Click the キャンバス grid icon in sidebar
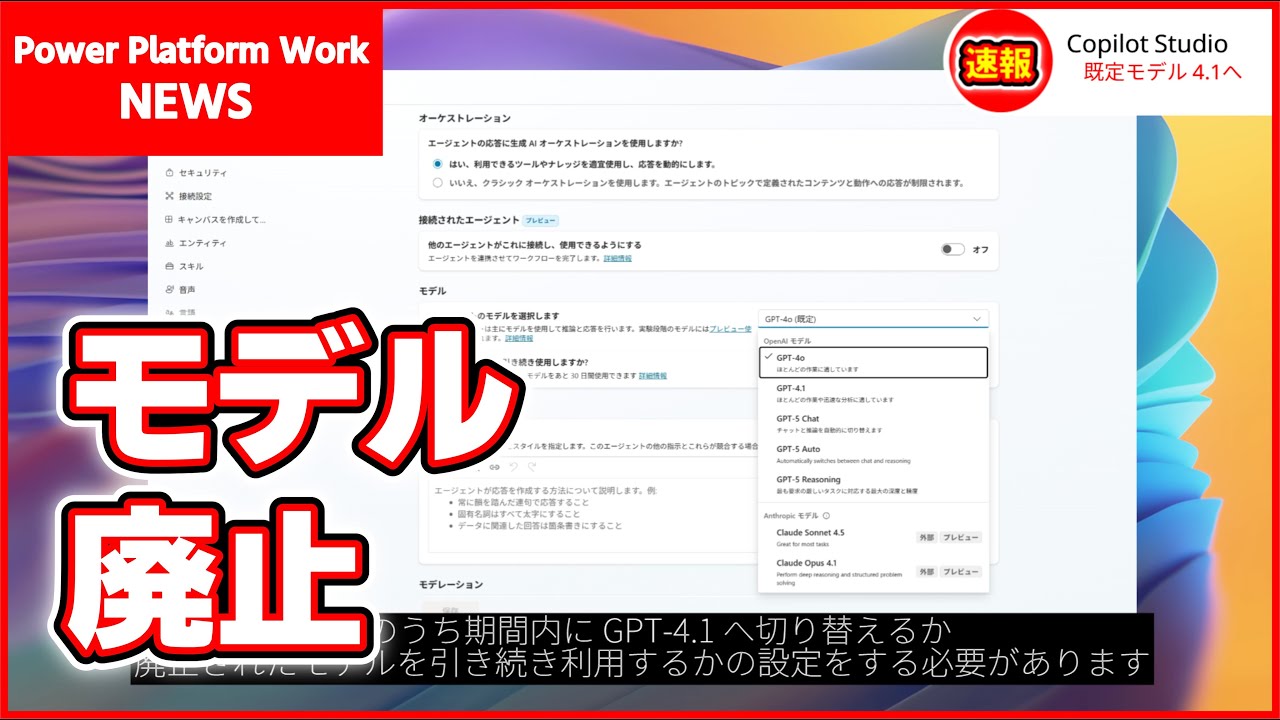1280x720 pixels. tap(169, 219)
